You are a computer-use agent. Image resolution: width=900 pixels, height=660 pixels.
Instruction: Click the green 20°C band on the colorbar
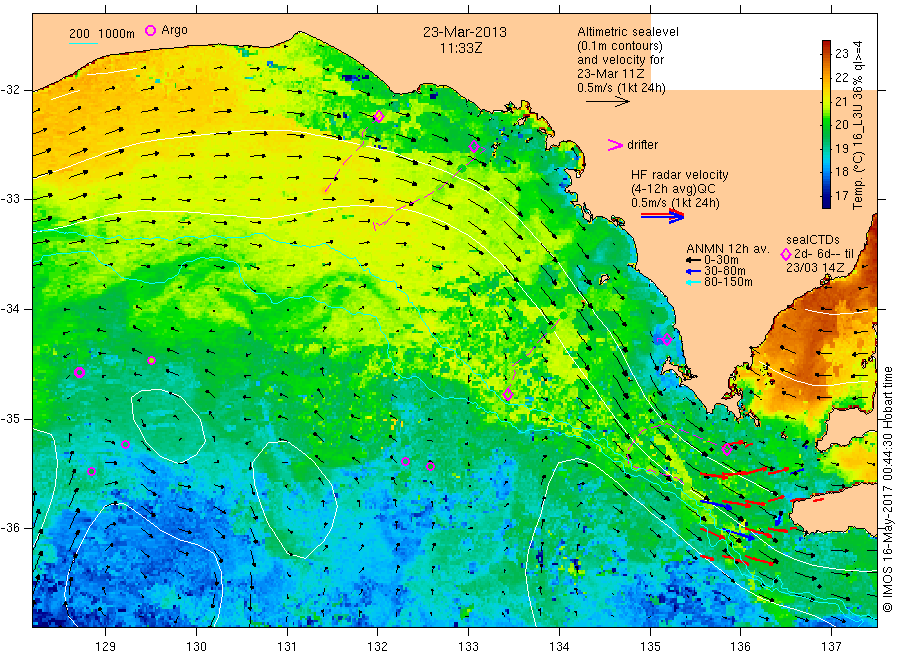826,125
